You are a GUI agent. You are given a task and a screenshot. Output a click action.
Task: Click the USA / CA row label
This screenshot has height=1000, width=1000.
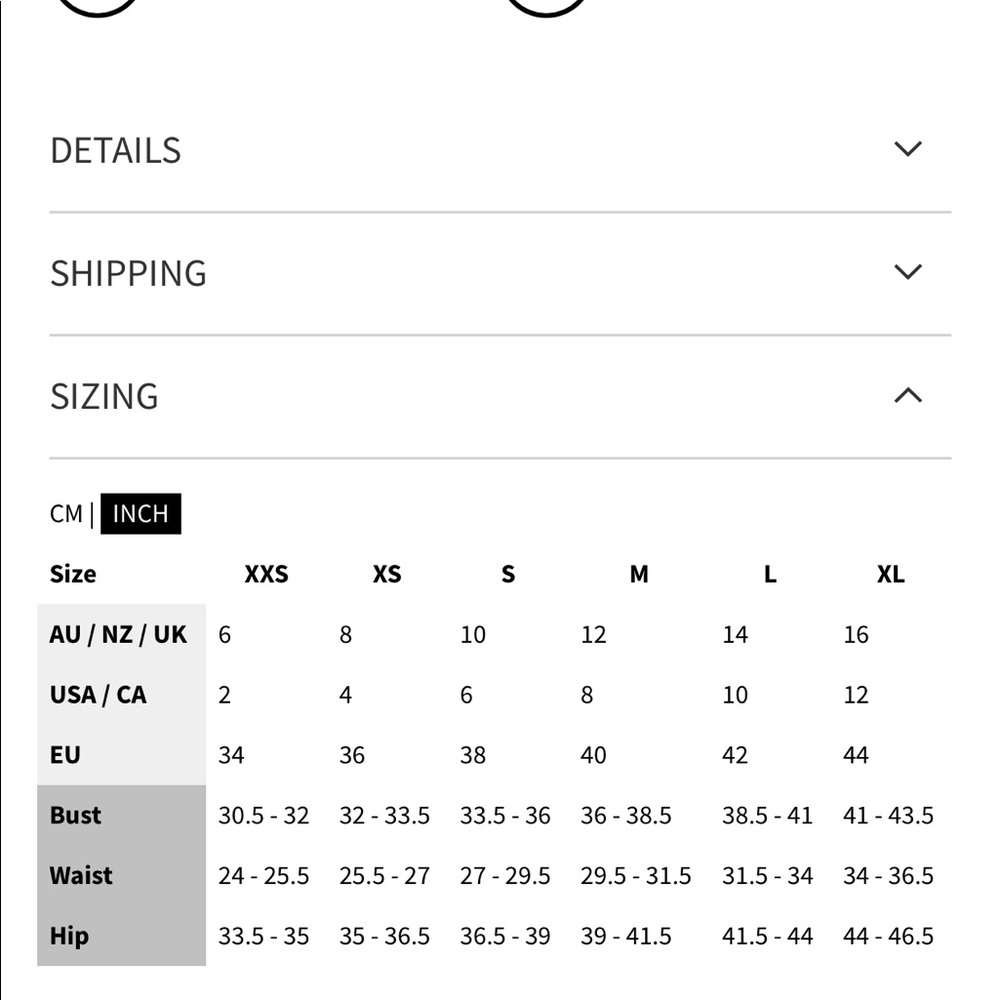pyautogui.click(x=98, y=695)
